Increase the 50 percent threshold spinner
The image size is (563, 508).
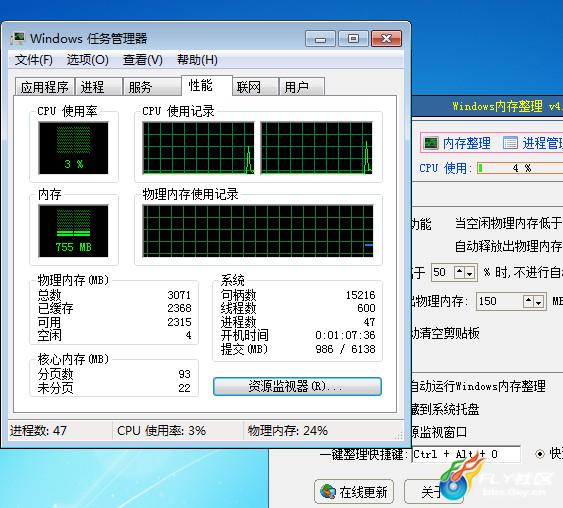click(x=459, y=272)
